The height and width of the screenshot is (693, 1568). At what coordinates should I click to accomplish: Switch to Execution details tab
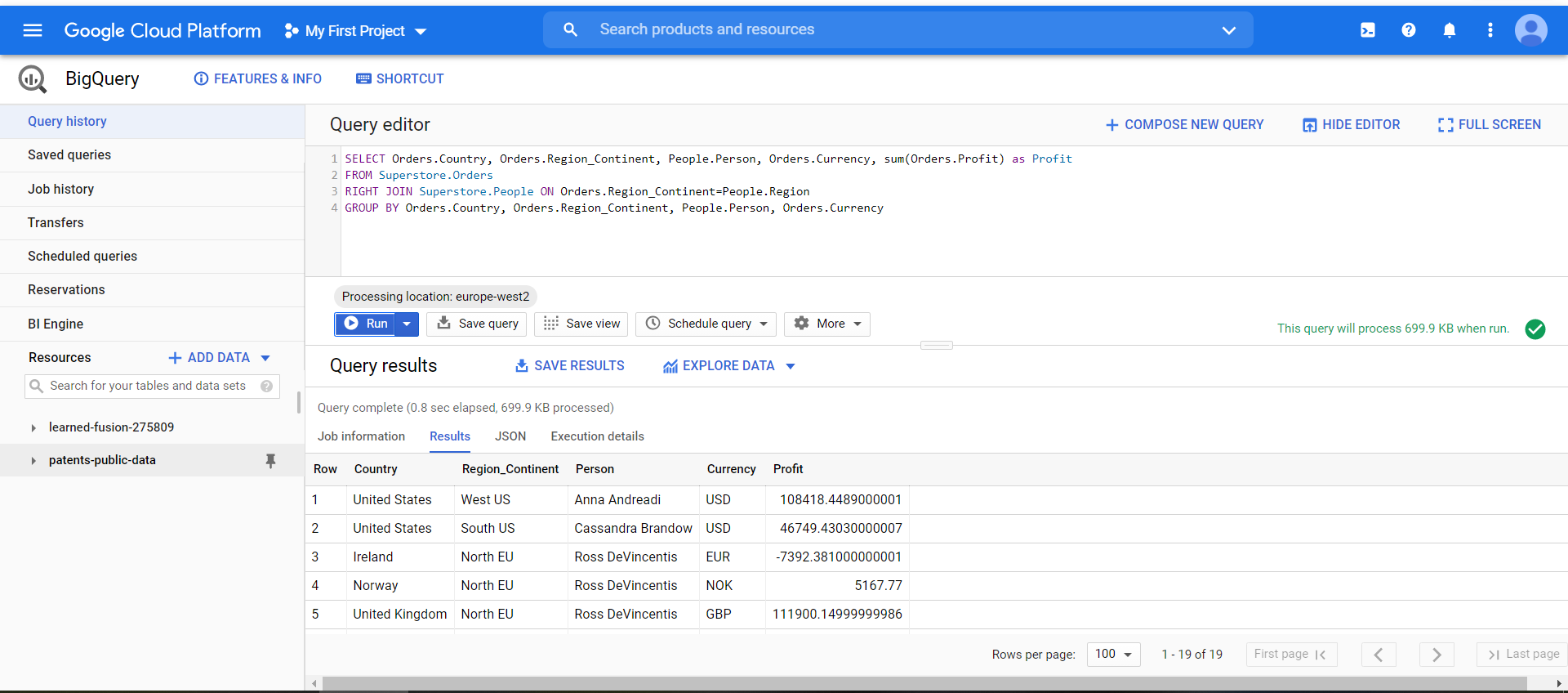[x=597, y=436]
